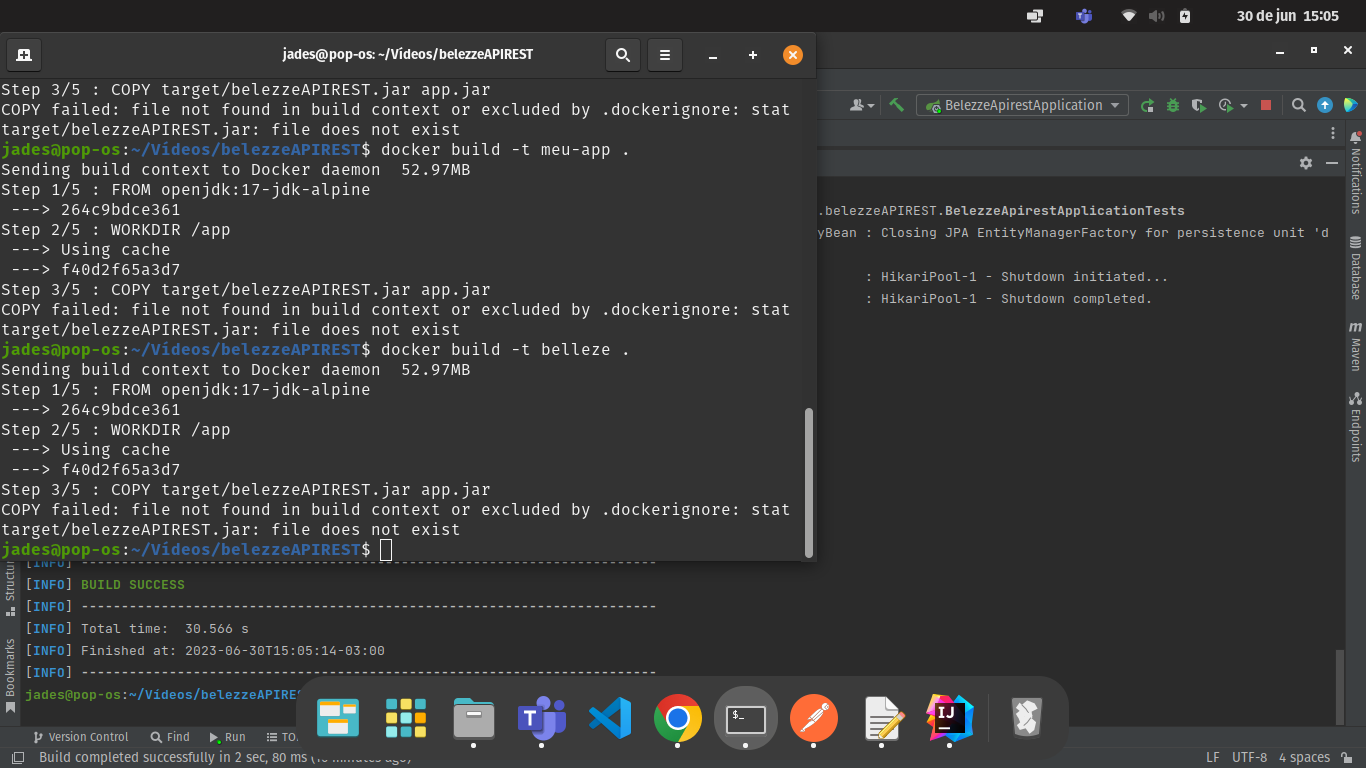Change UTF-8 file encoding in status bar
This screenshot has width=1366, height=768.
pyautogui.click(x=1250, y=758)
